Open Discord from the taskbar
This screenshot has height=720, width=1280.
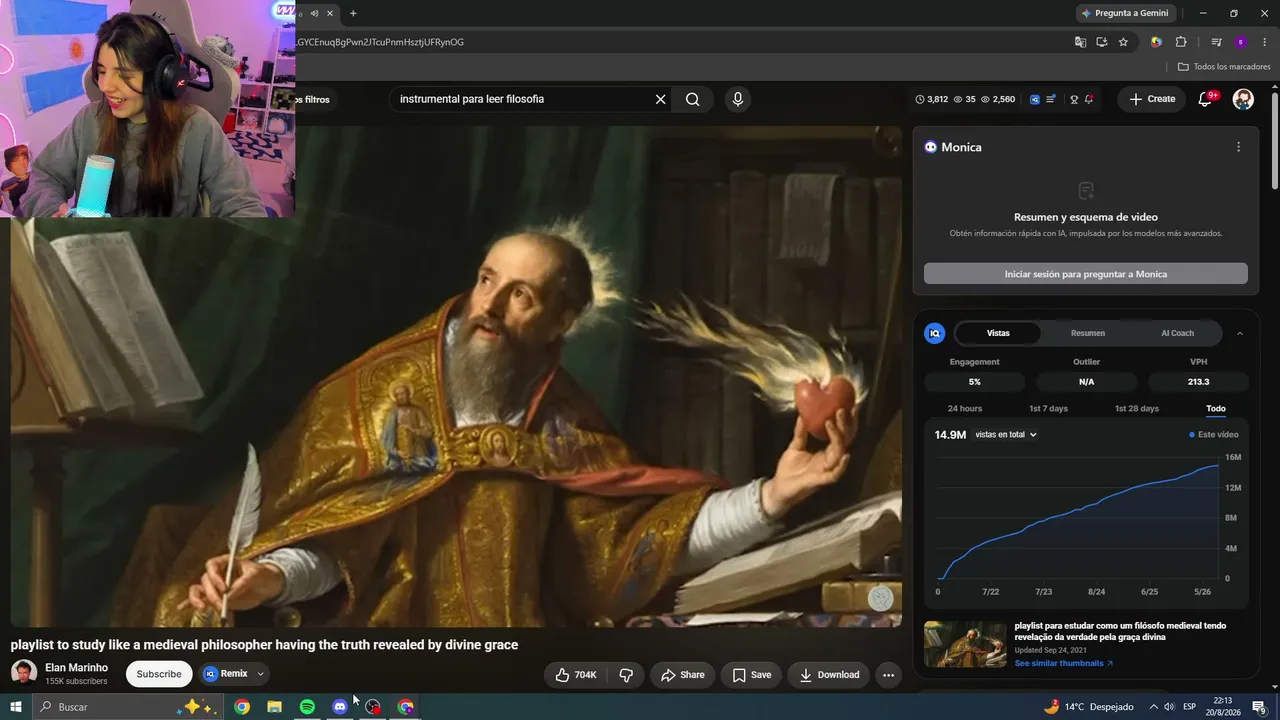click(x=340, y=707)
